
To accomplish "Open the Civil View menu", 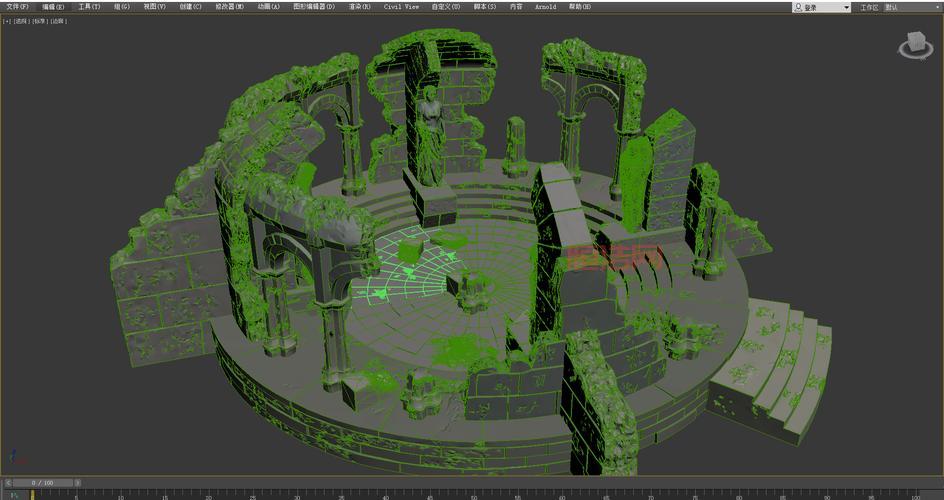I will coord(401,6).
